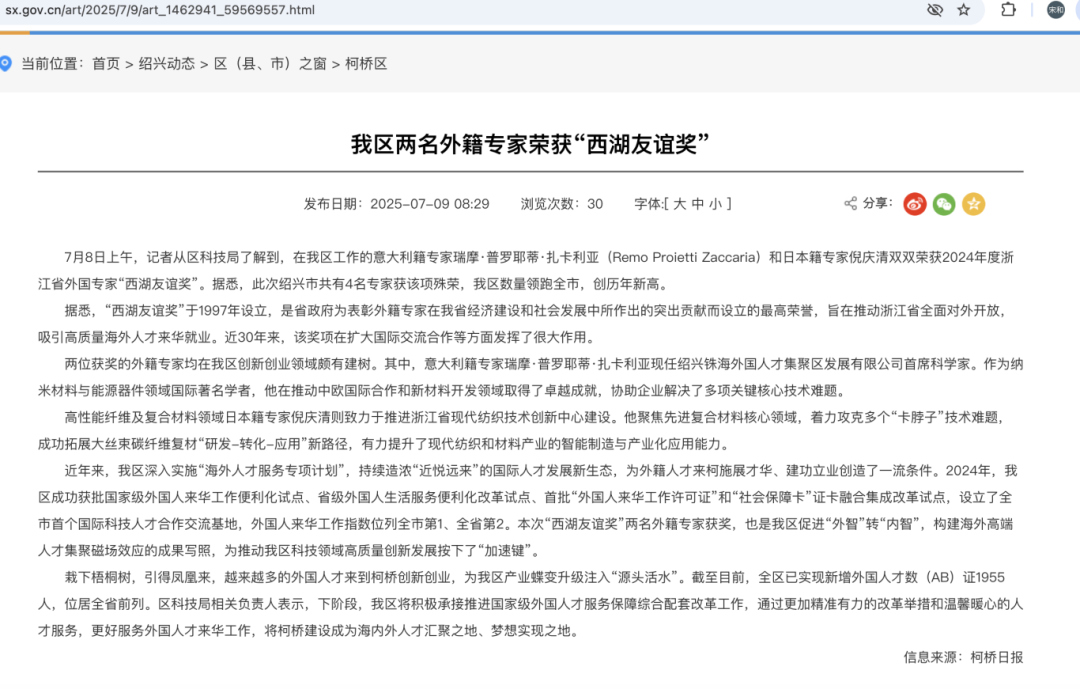The image size is (1080, 689).
Task: Click the blue location pin icon
Action: point(6,63)
